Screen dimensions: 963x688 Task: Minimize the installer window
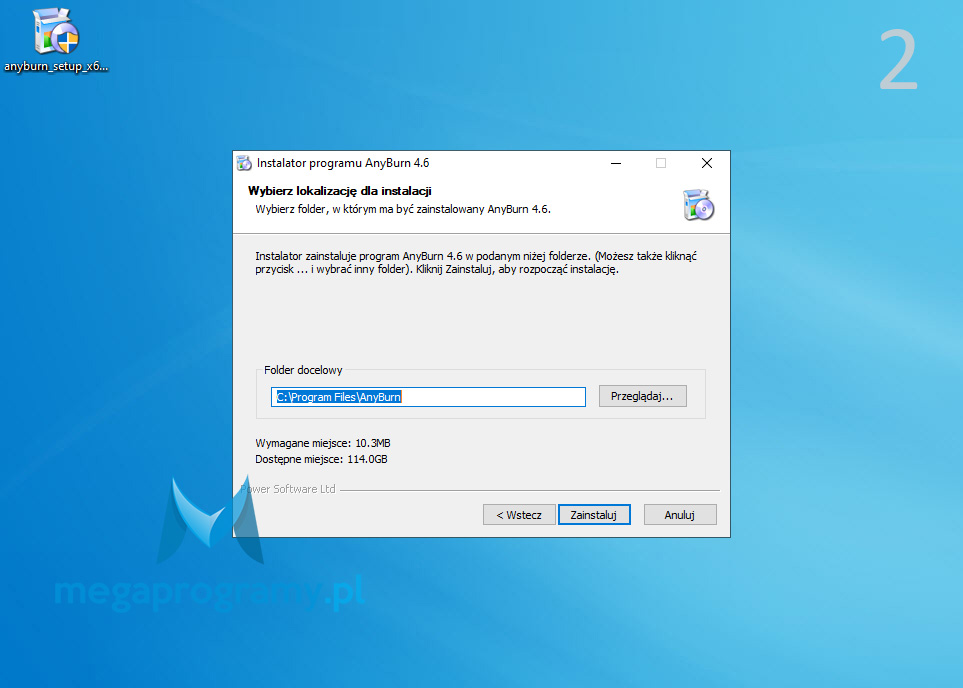[x=616, y=163]
